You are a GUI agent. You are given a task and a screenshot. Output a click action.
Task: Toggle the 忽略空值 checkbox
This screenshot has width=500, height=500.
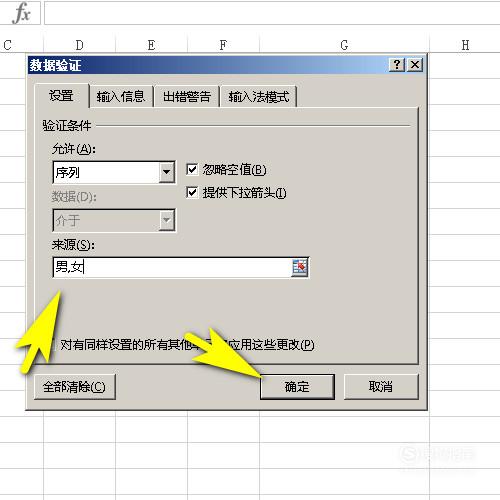pyautogui.click(x=192, y=169)
